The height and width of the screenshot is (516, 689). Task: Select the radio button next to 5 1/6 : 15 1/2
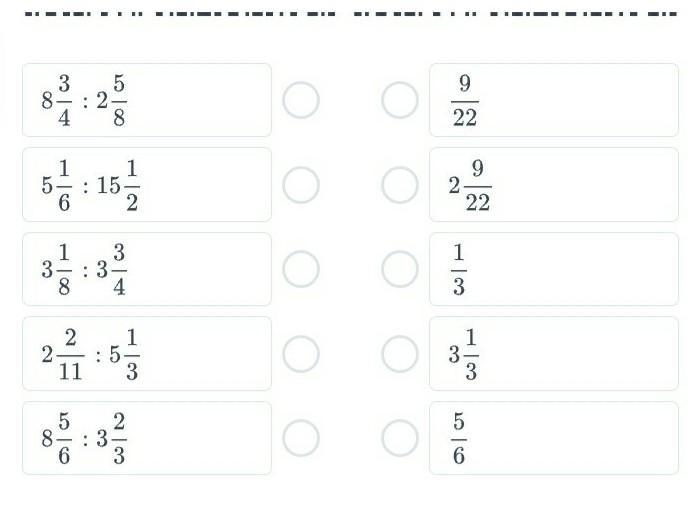301,184
